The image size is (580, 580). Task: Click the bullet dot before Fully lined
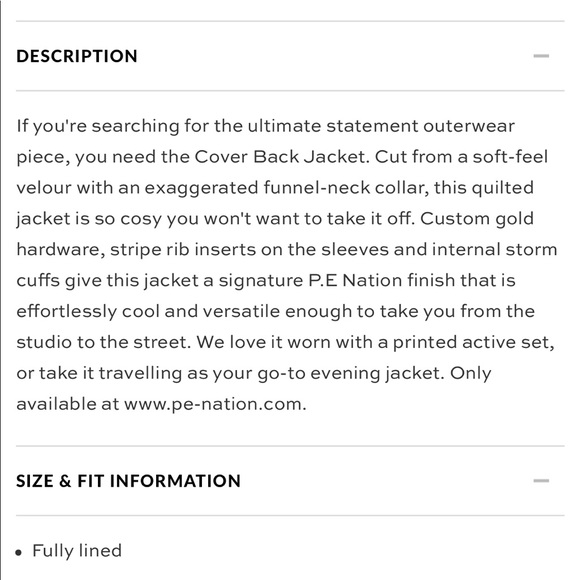point(19,553)
